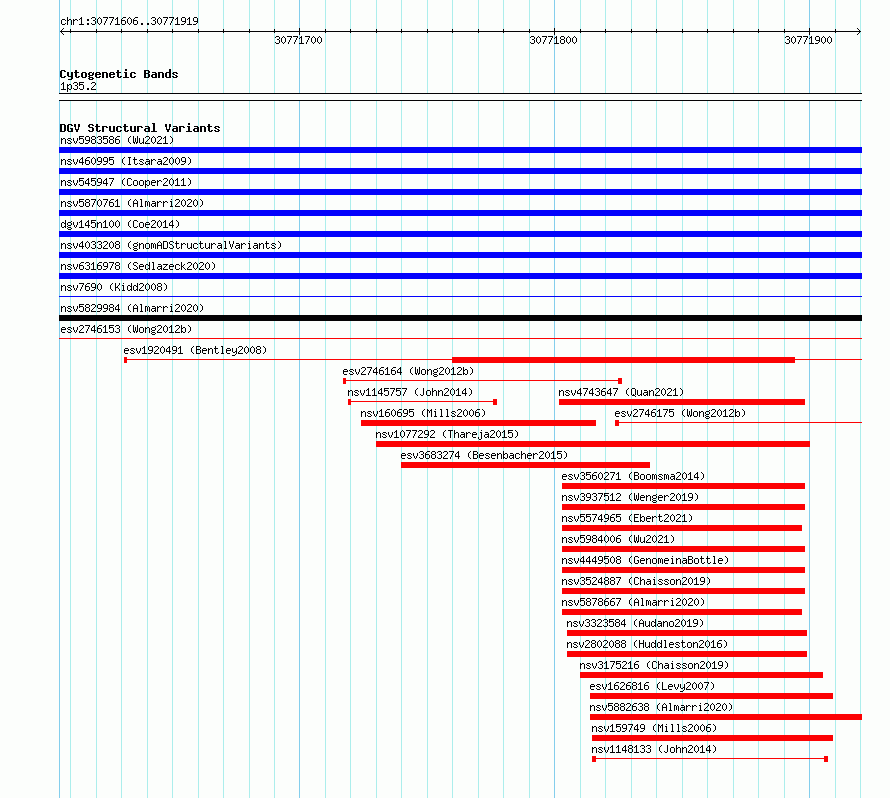Click the chr1:30771606..30771919 range label
890x798 pixels.
pos(129,21)
